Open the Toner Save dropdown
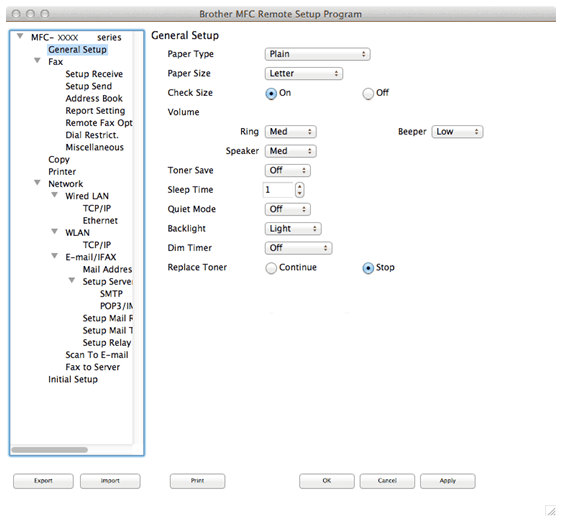This screenshot has height=526, width=565. point(288,170)
